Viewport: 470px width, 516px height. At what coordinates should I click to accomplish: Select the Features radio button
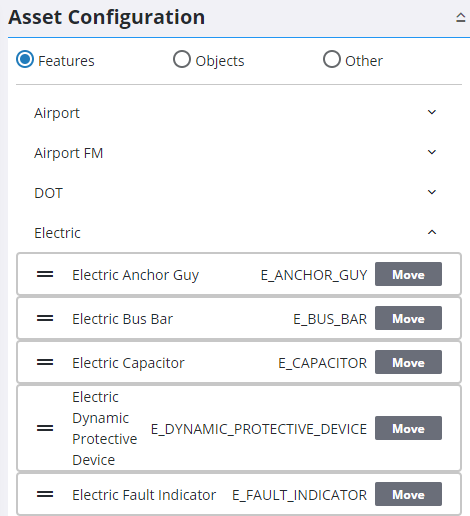[x=25, y=59]
